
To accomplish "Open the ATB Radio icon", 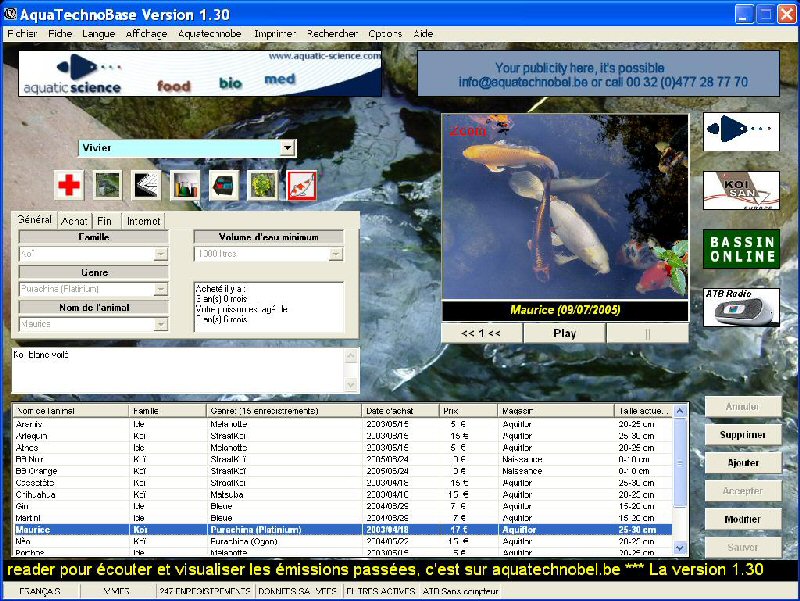I will click(740, 307).
